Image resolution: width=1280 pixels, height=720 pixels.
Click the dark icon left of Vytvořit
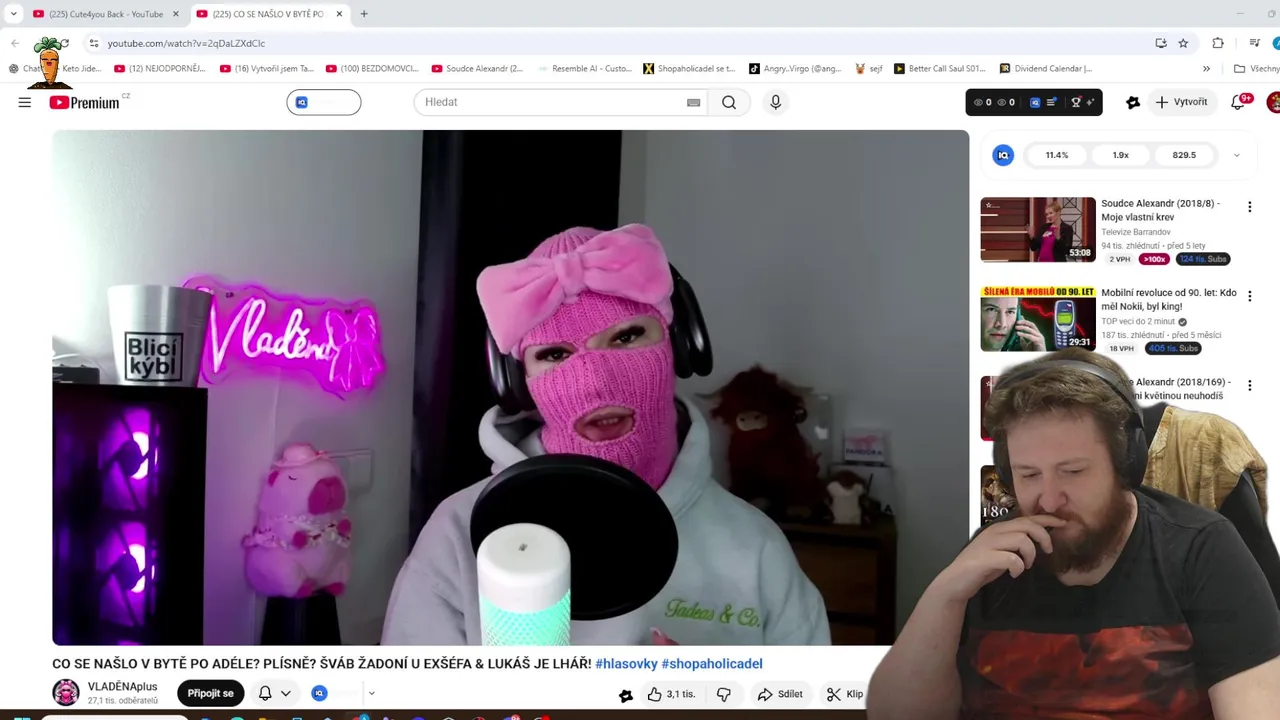tap(1133, 102)
